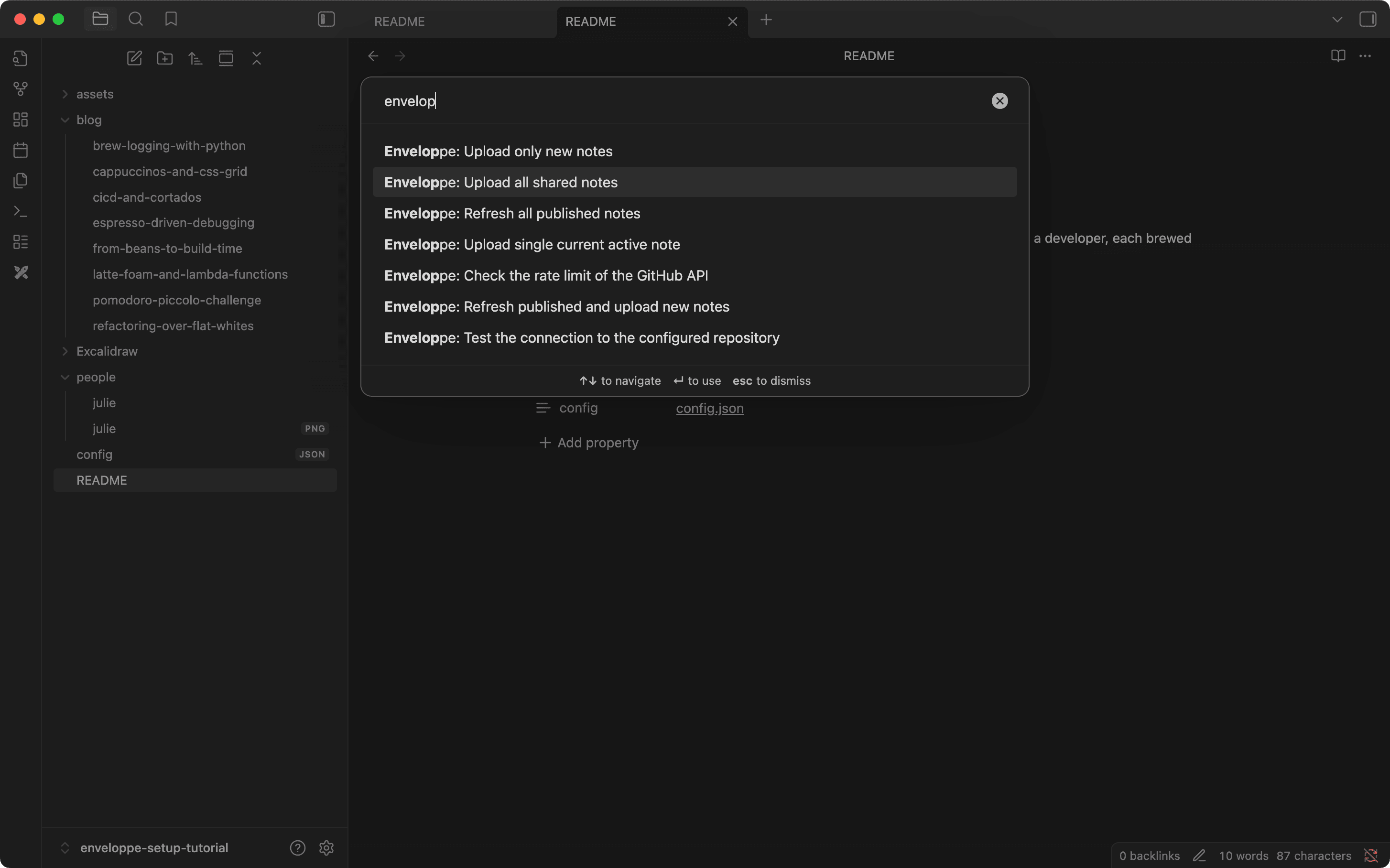Open the bookmarks pane icon
The image size is (1390, 868).
[x=171, y=19]
